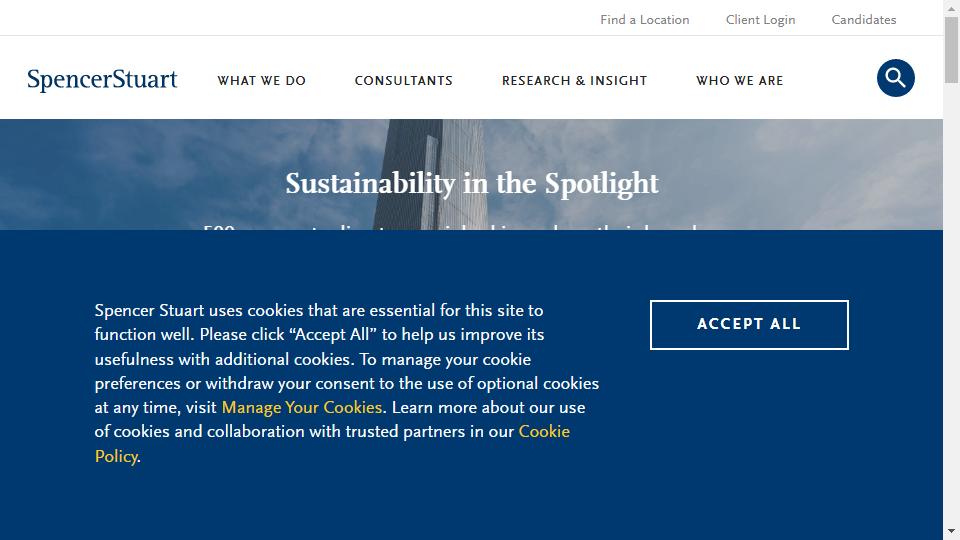Select Research & Insight in navigation
Viewport: 960px width, 540px height.
574,81
